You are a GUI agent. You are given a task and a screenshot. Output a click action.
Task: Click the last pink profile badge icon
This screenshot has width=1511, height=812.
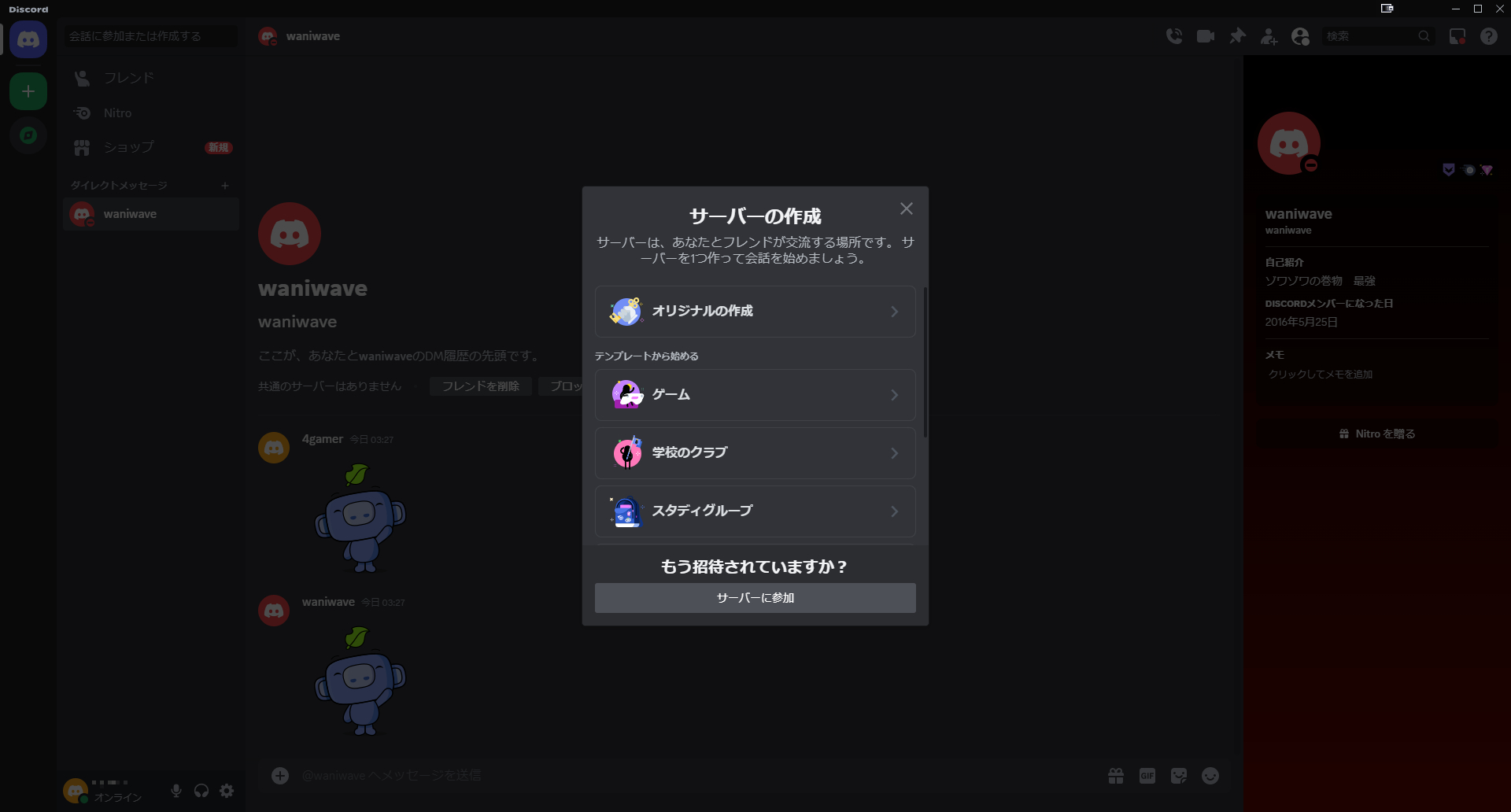1487,170
